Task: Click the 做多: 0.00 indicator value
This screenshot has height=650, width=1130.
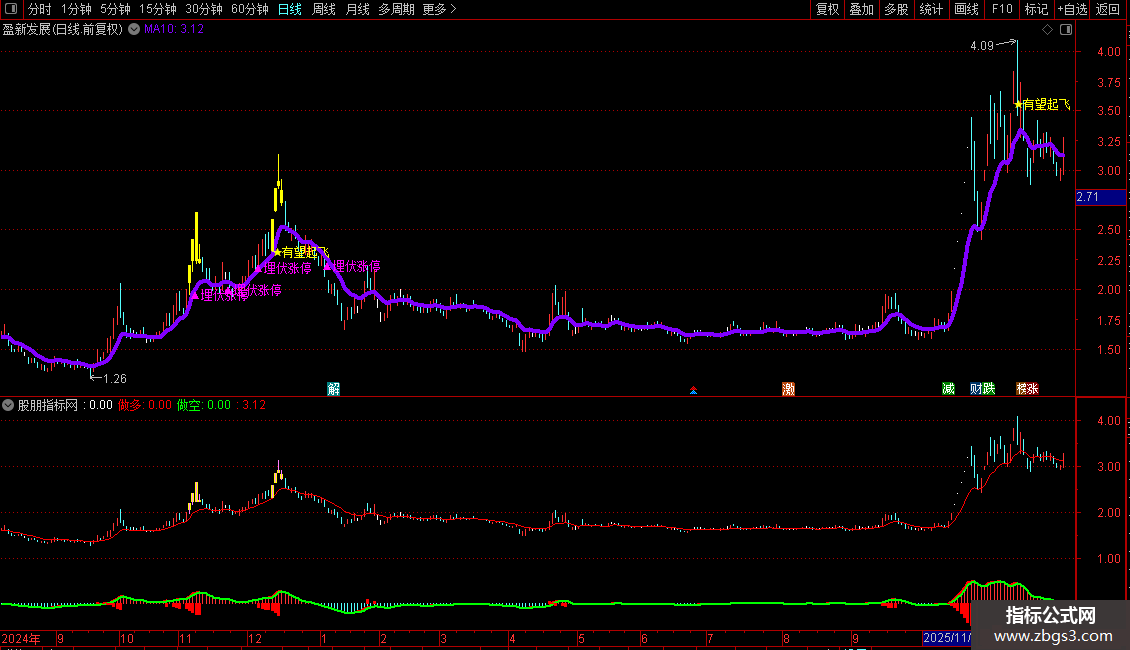Action: click(145, 405)
